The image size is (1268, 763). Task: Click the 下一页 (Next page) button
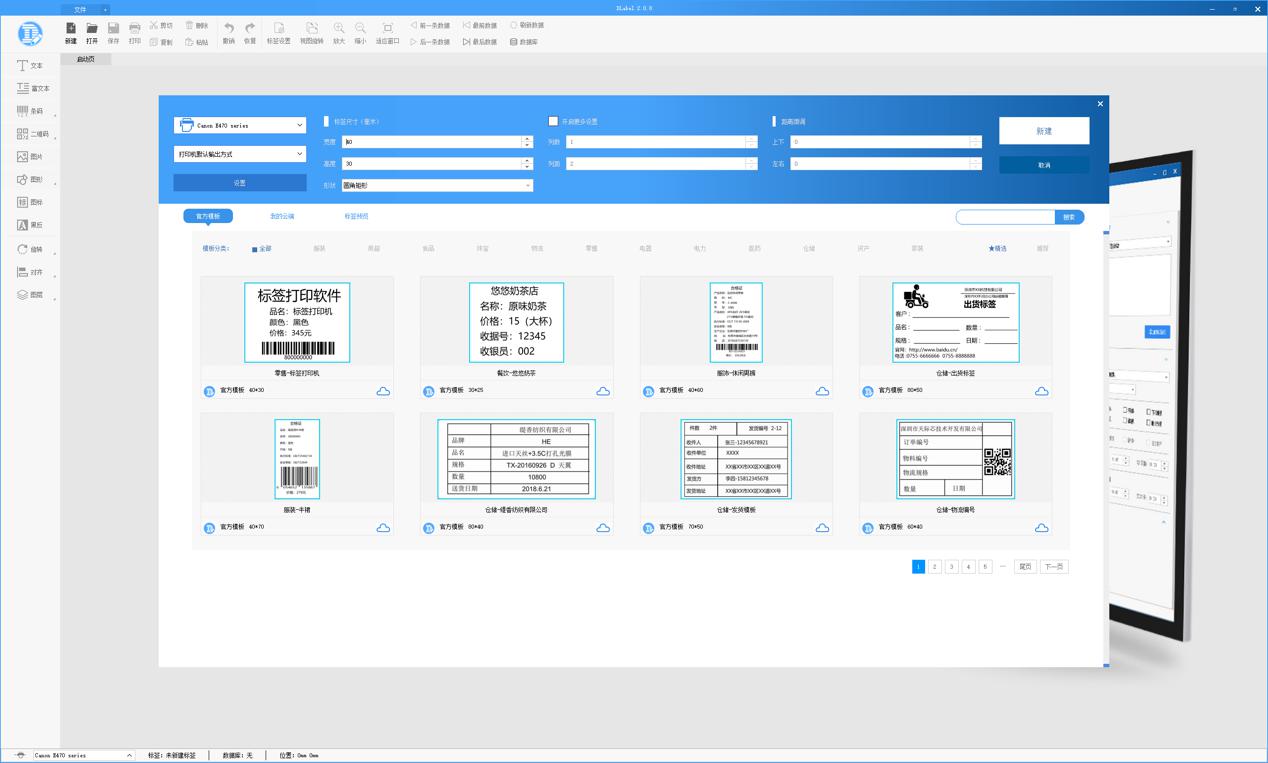tap(1054, 567)
